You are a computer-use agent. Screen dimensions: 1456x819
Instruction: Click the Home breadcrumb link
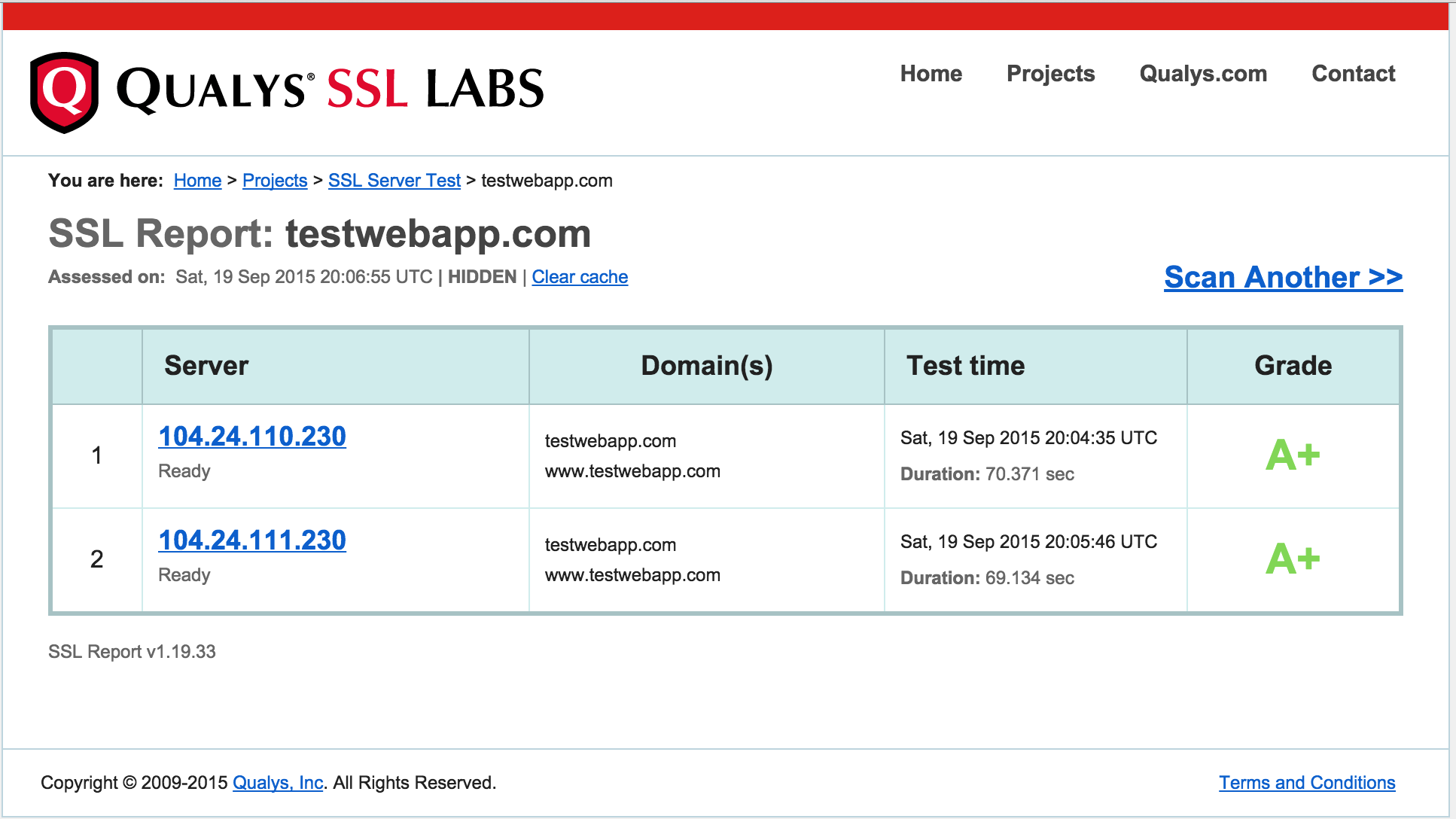[x=197, y=181]
